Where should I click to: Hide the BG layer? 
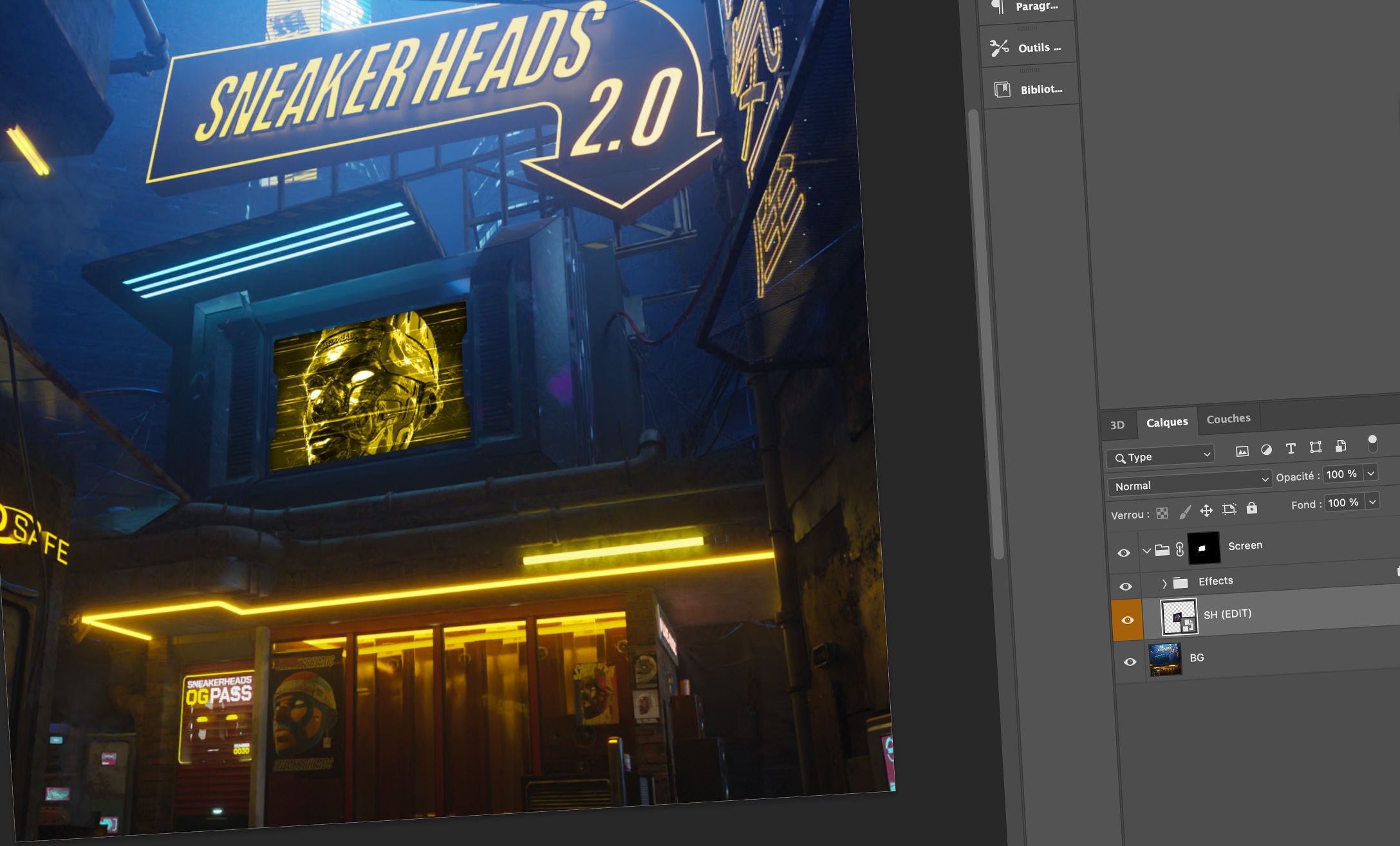click(1130, 662)
